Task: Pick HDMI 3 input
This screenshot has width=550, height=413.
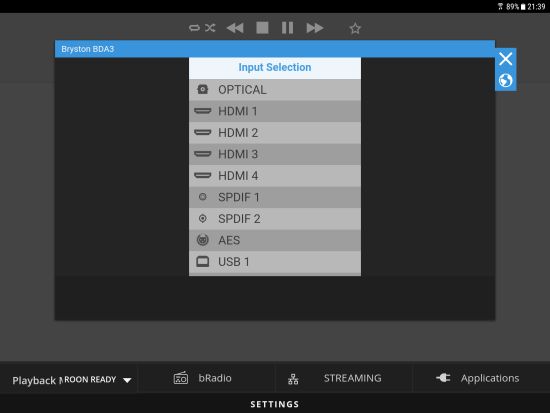Action: (x=275, y=154)
